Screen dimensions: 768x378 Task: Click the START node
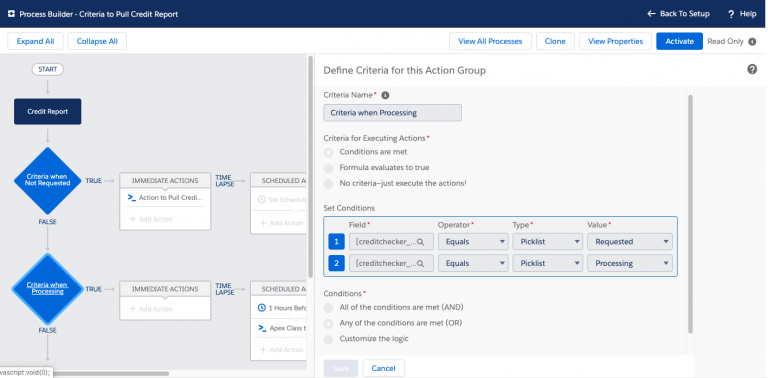click(48, 70)
